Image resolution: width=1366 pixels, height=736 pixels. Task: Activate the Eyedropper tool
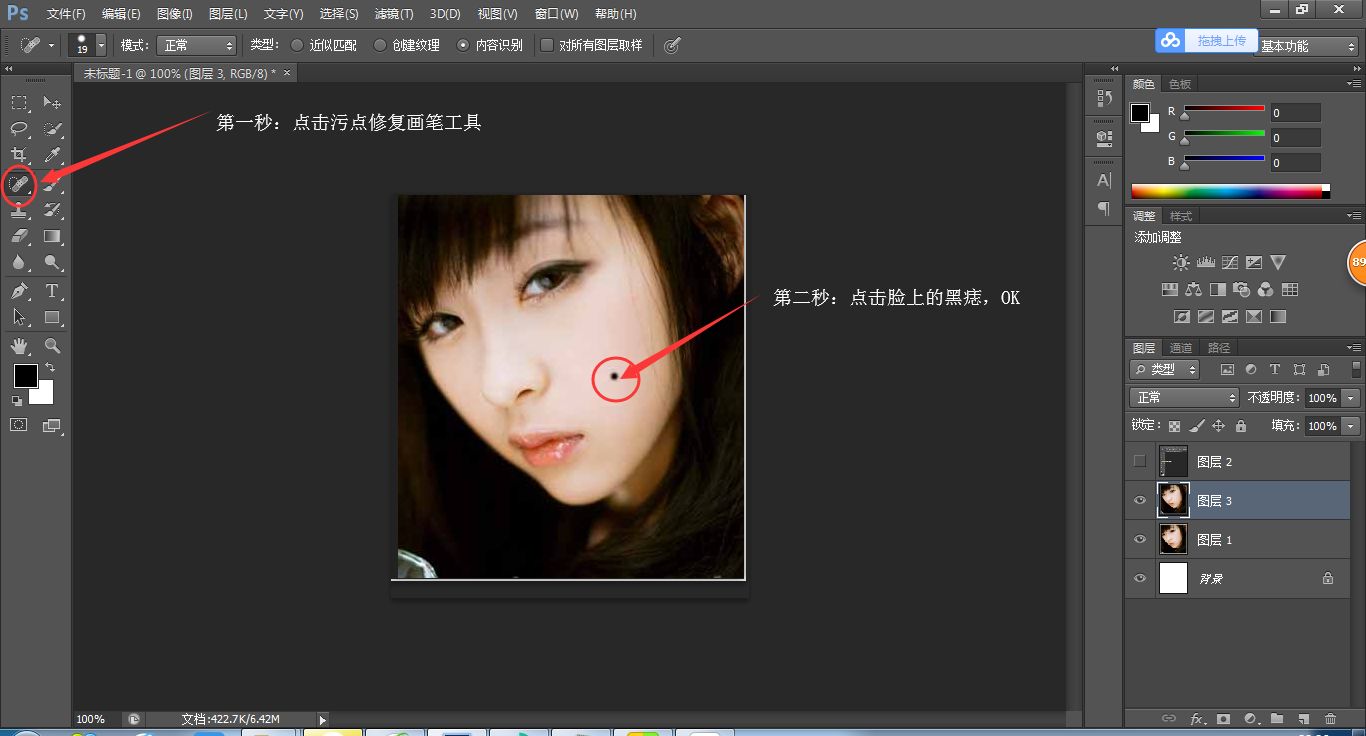(52, 156)
